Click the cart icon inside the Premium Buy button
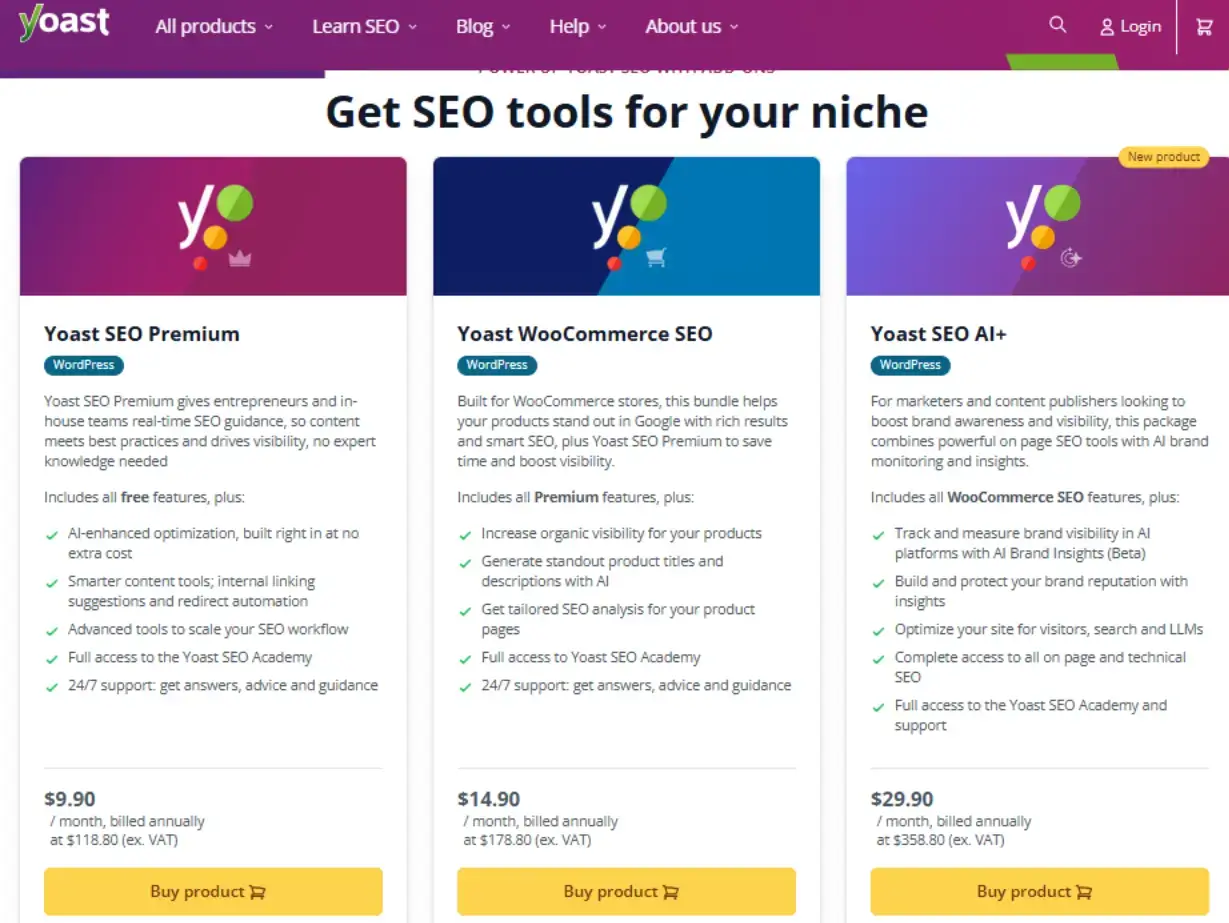Screen dimensions: 1229x923 (x=258, y=891)
